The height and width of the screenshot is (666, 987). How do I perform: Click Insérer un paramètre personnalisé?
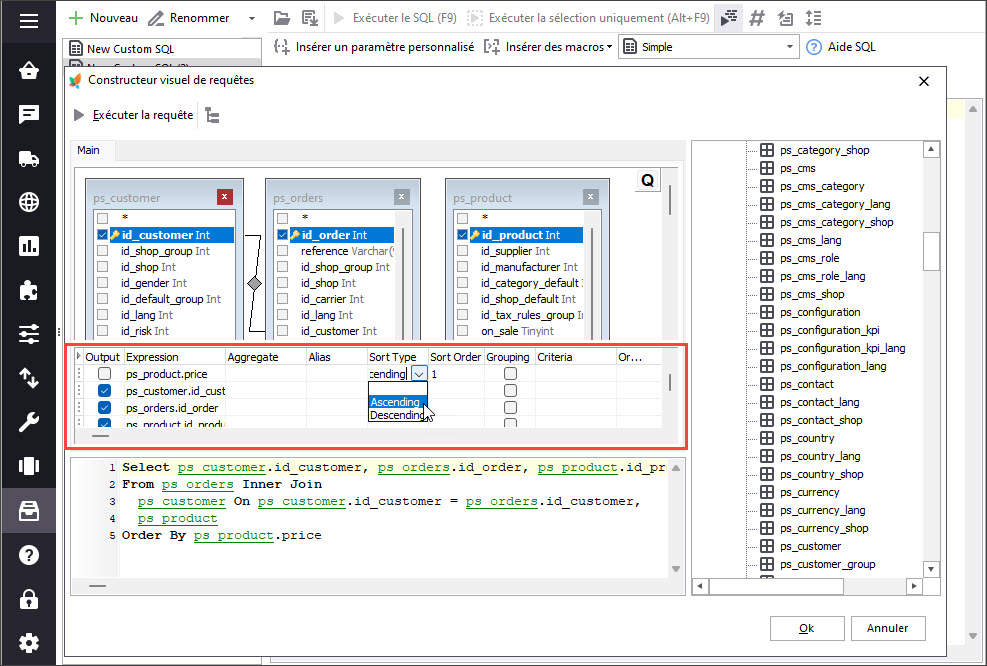point(375,47)
